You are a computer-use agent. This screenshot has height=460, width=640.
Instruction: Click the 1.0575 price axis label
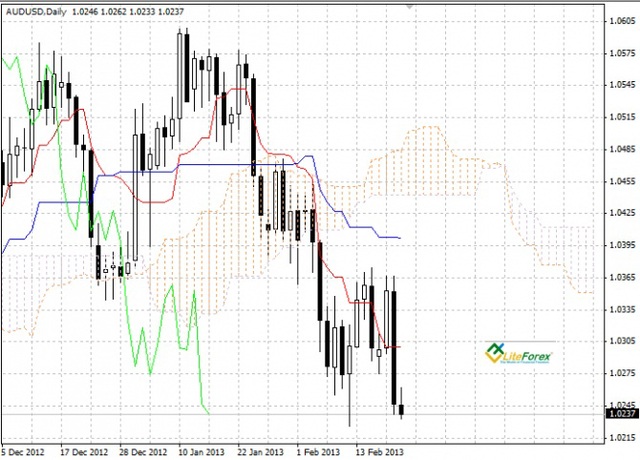[622, 53]
